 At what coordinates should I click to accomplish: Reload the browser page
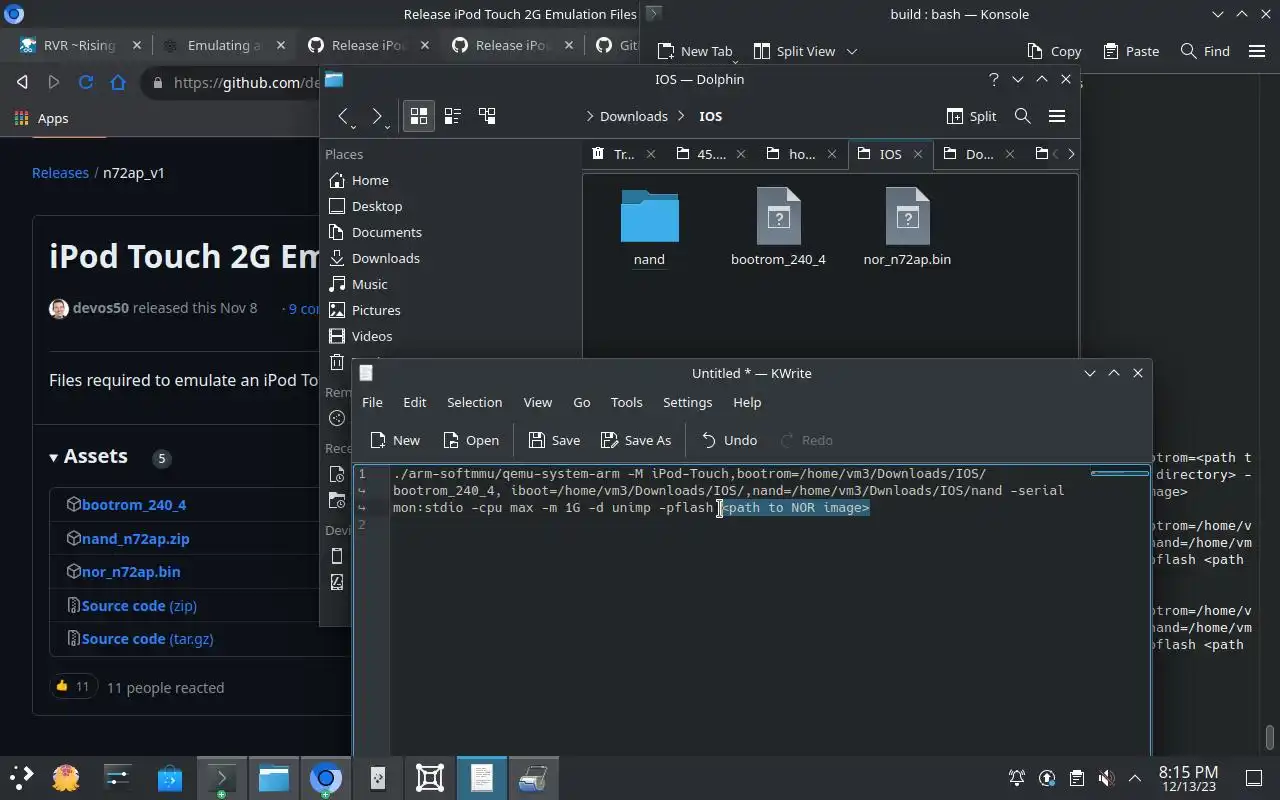click(x=86, y=83)
